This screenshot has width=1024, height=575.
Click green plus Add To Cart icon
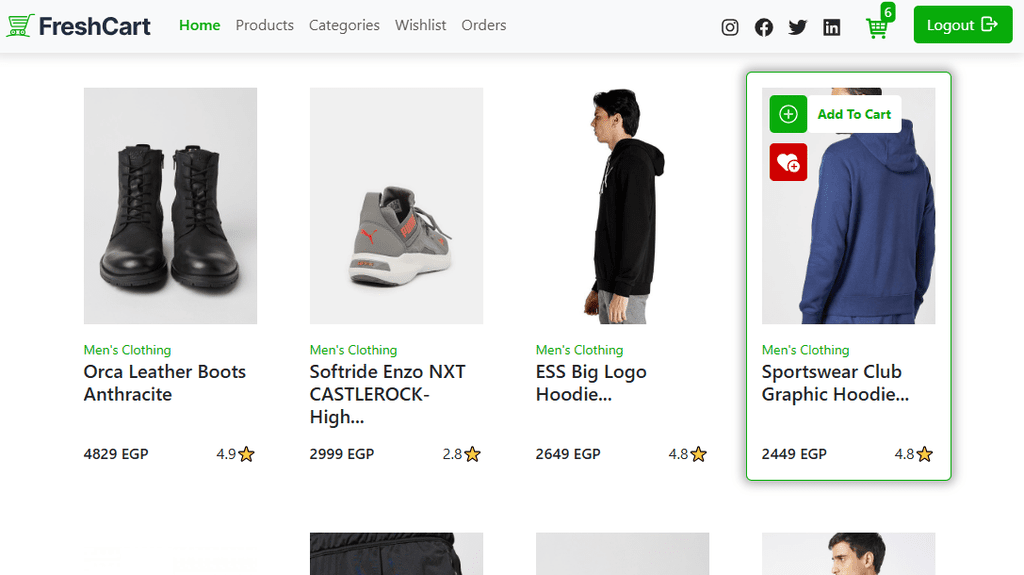(788, 114)
